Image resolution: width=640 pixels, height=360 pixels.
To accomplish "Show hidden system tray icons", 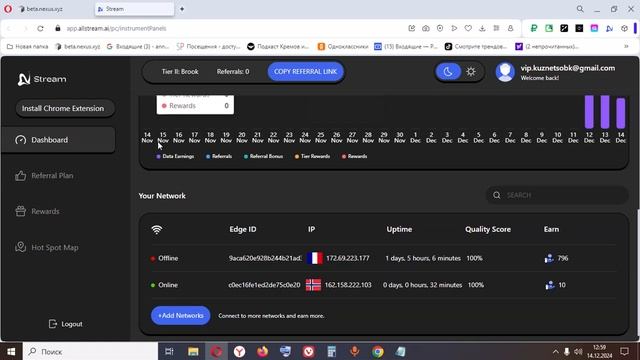I will click(x=555, y=351).
